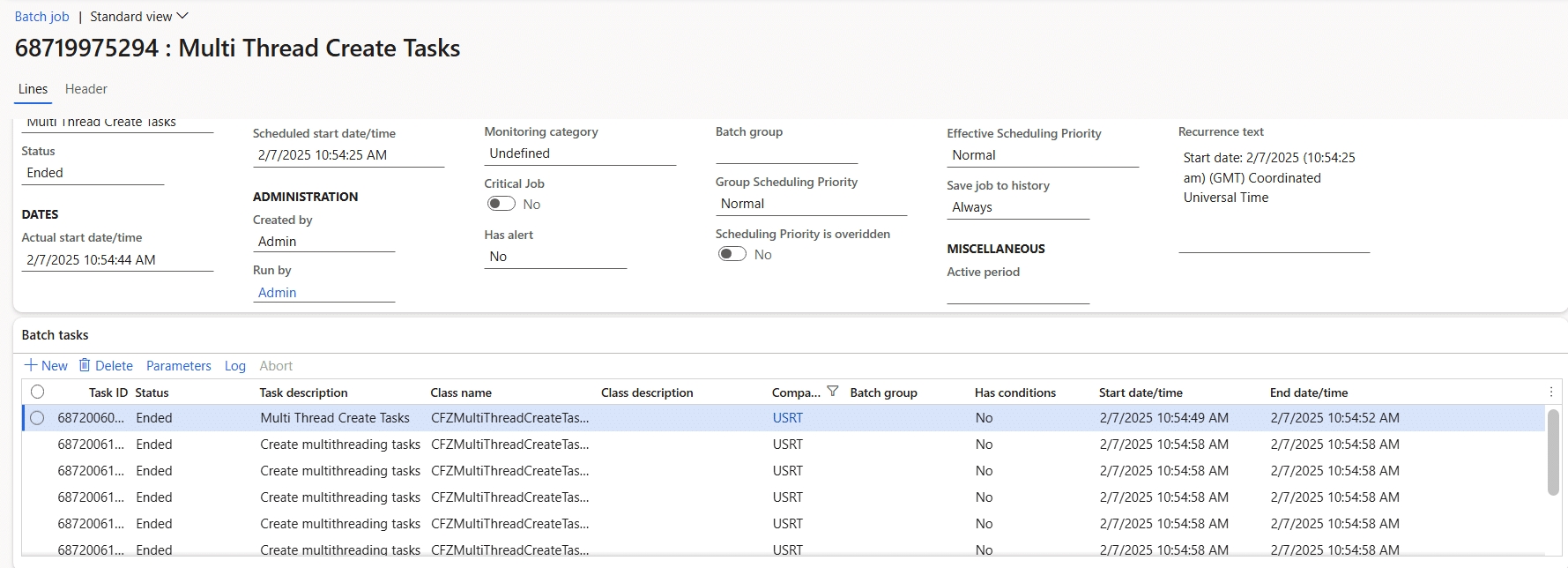The height and width of the screenshot is (568, 1568).
Task: Open the Save job to history dropdown
Action: click(x=1017, y=207)
